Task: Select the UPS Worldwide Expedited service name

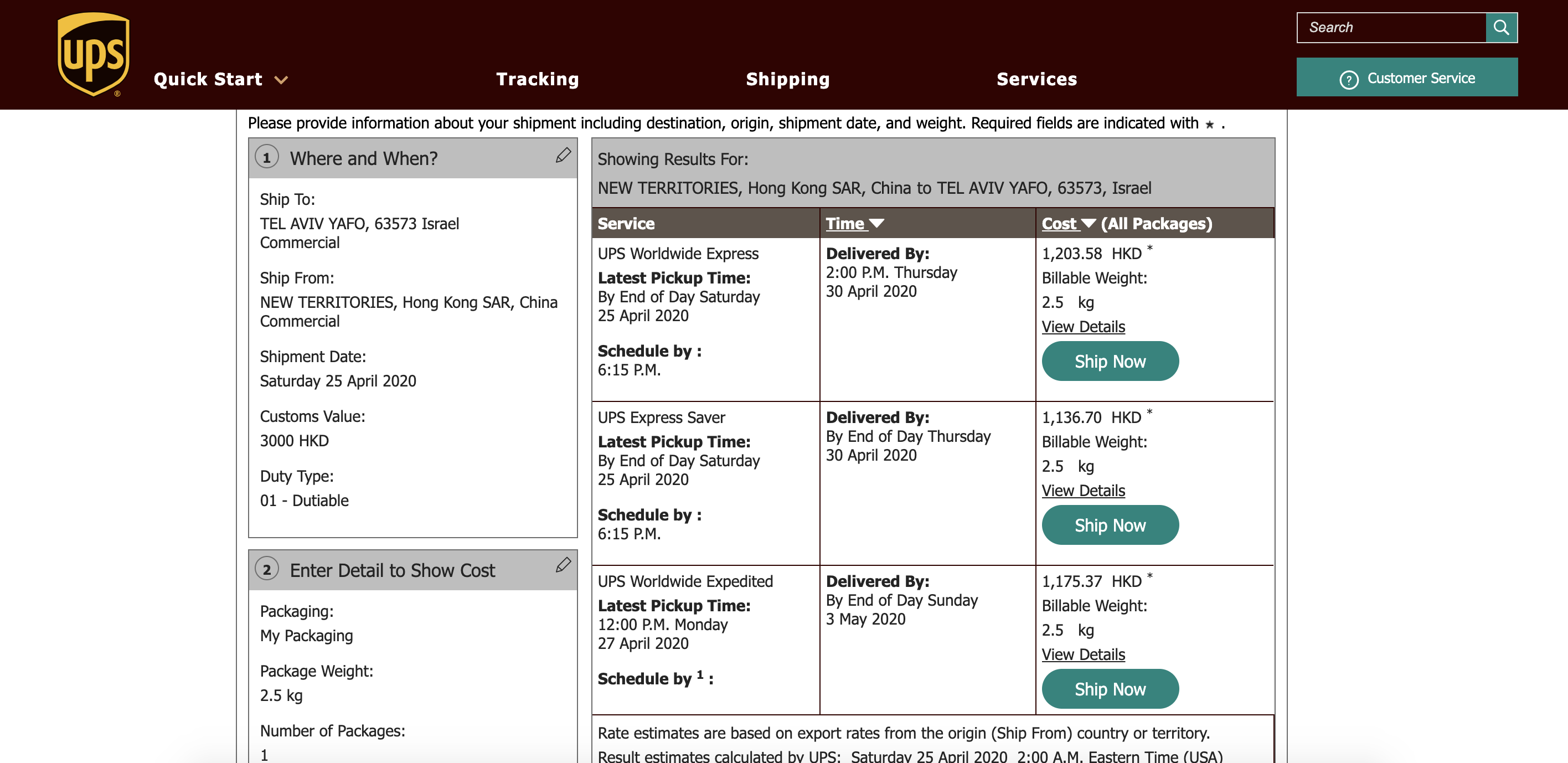Action: [x=685, y=581]
